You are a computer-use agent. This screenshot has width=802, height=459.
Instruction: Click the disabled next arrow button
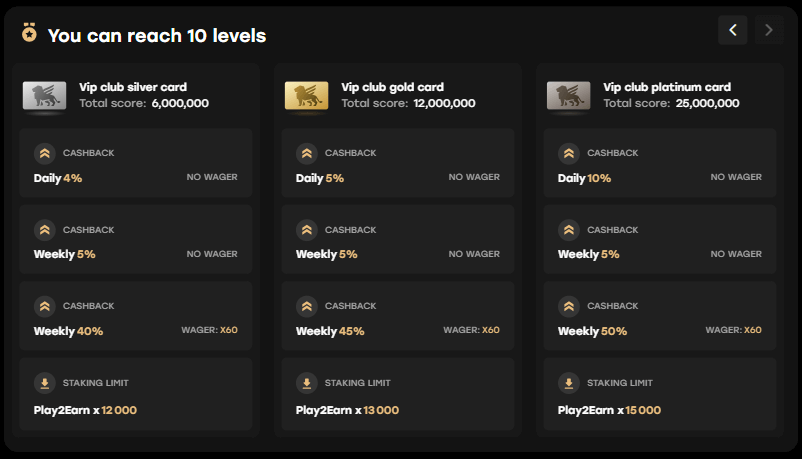pos(769,30)
